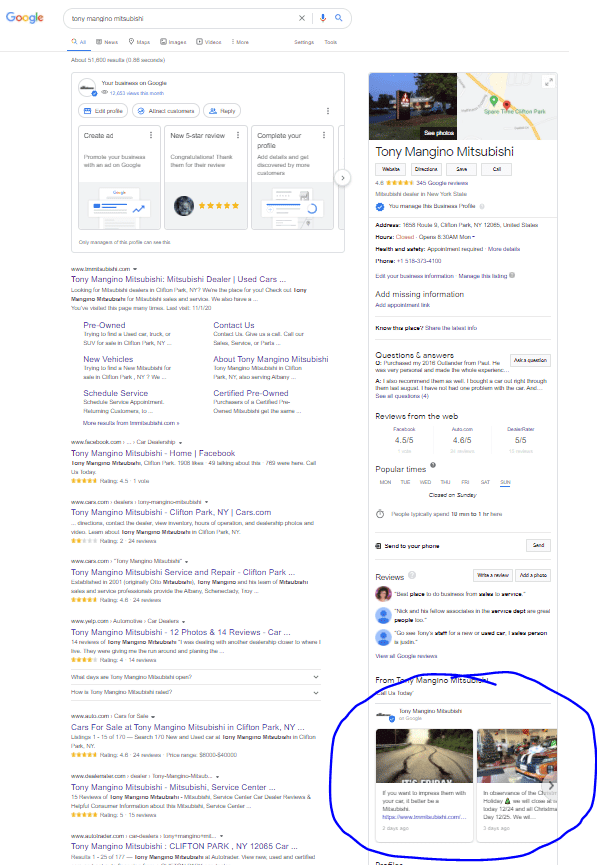Image resolution: width=597 pixels, height=865 pixels.
Task: Show next business cards with arrow
Action: [343, 178]
